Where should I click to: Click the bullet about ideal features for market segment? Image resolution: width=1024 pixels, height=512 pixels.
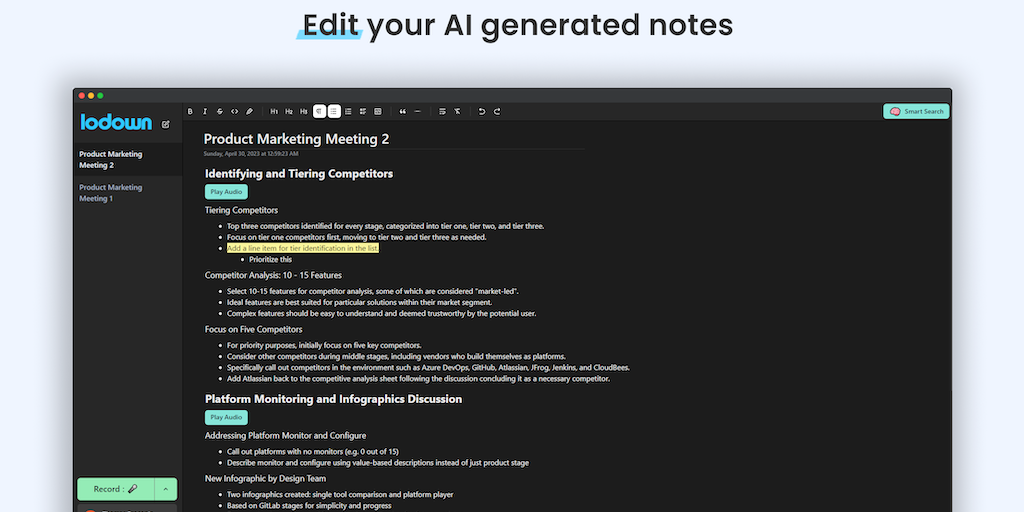tap(360, 302)
